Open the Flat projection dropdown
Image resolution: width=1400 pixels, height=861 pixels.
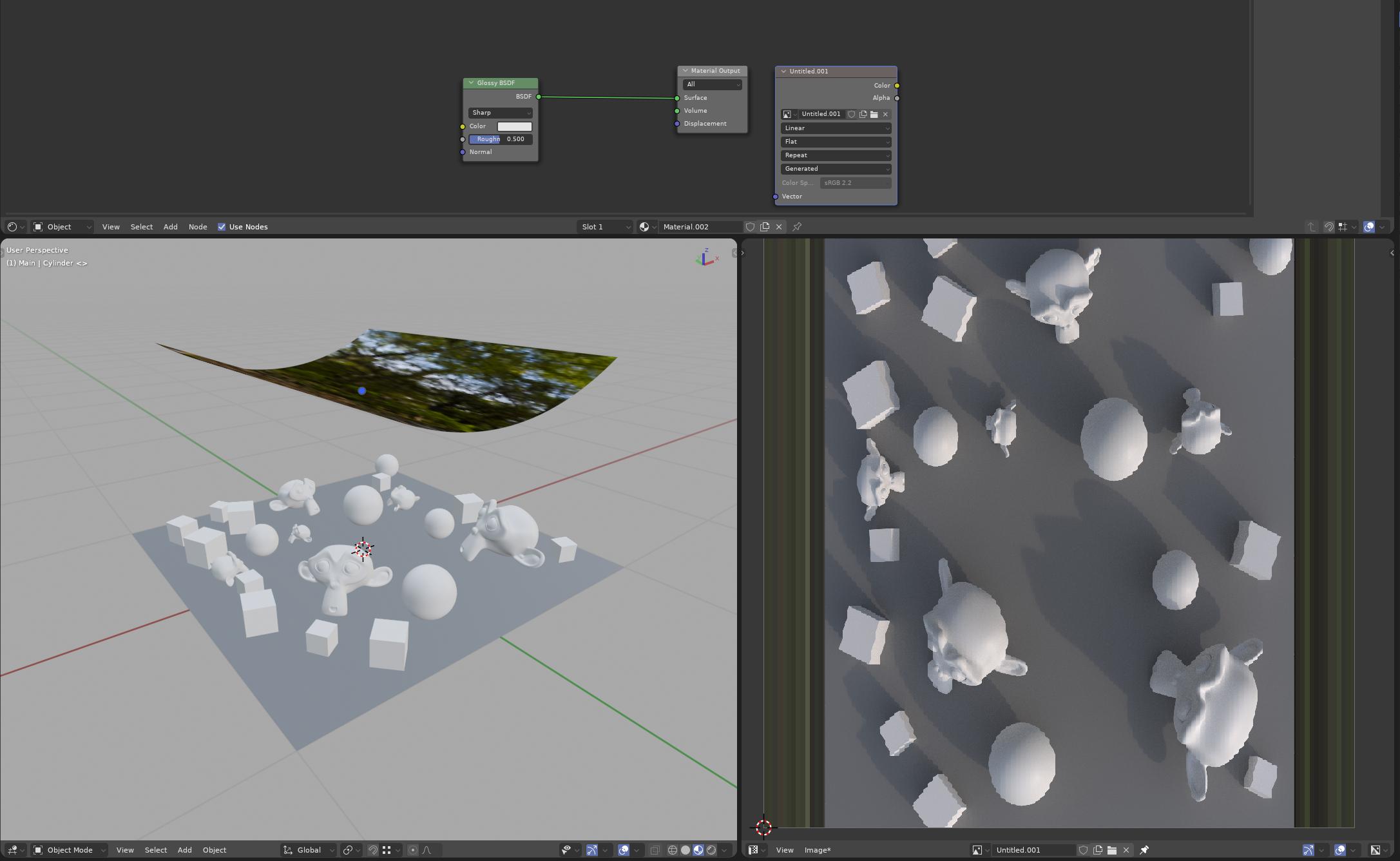coord(836,142)
